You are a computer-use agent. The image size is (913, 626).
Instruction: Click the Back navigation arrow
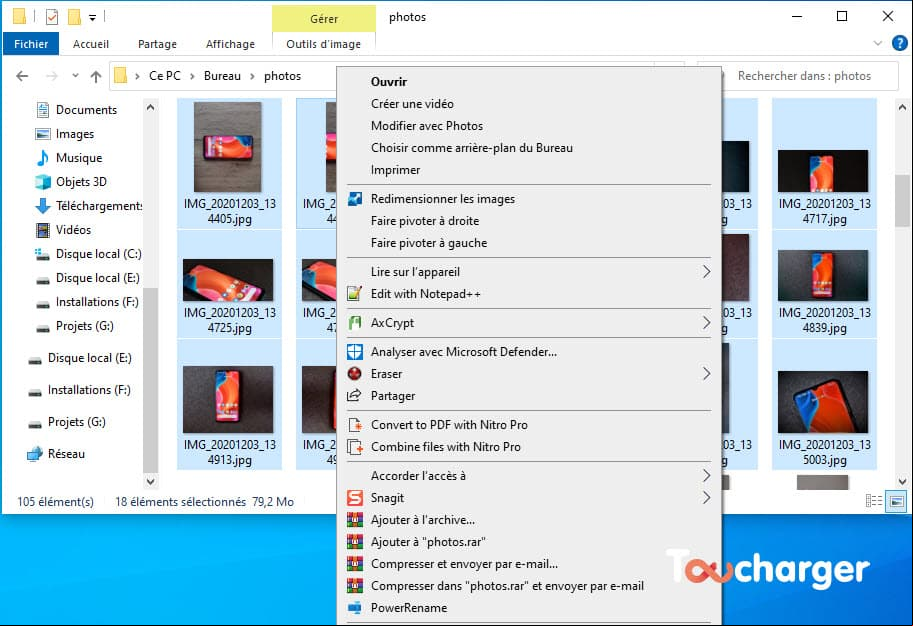(22, 76)
